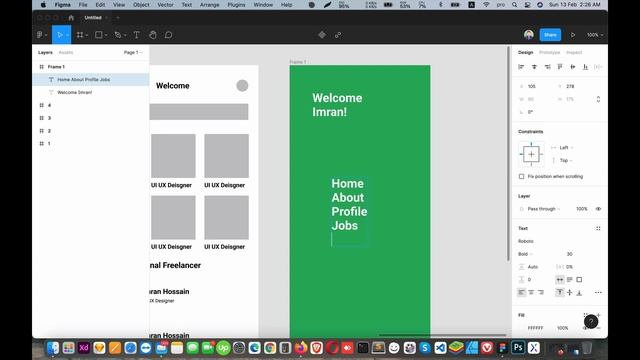The width and height of the screenshot is (640, 360).
Task: Click Align text middle icon
Action: [570, 293]
